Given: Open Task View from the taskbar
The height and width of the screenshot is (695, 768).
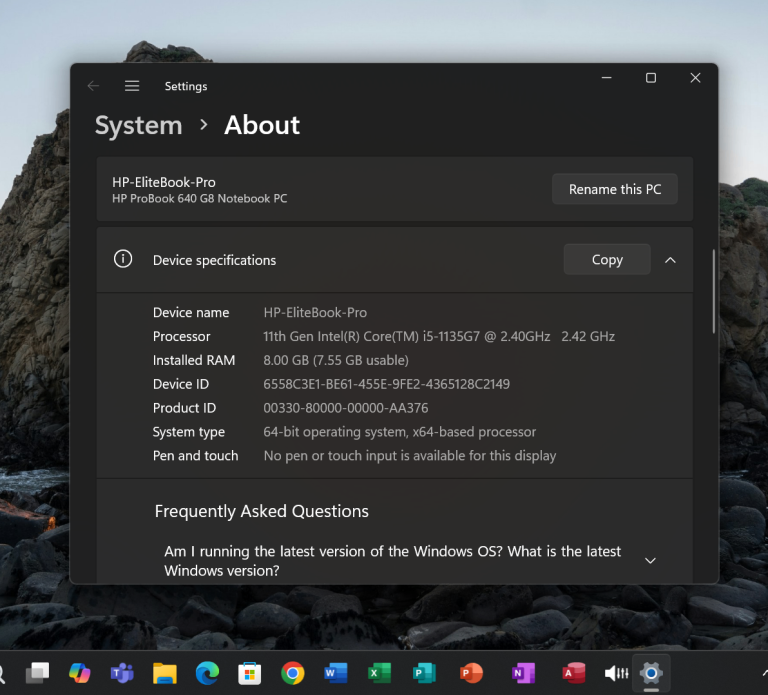Looking at the screenshot, I should [x=37, y=673].
